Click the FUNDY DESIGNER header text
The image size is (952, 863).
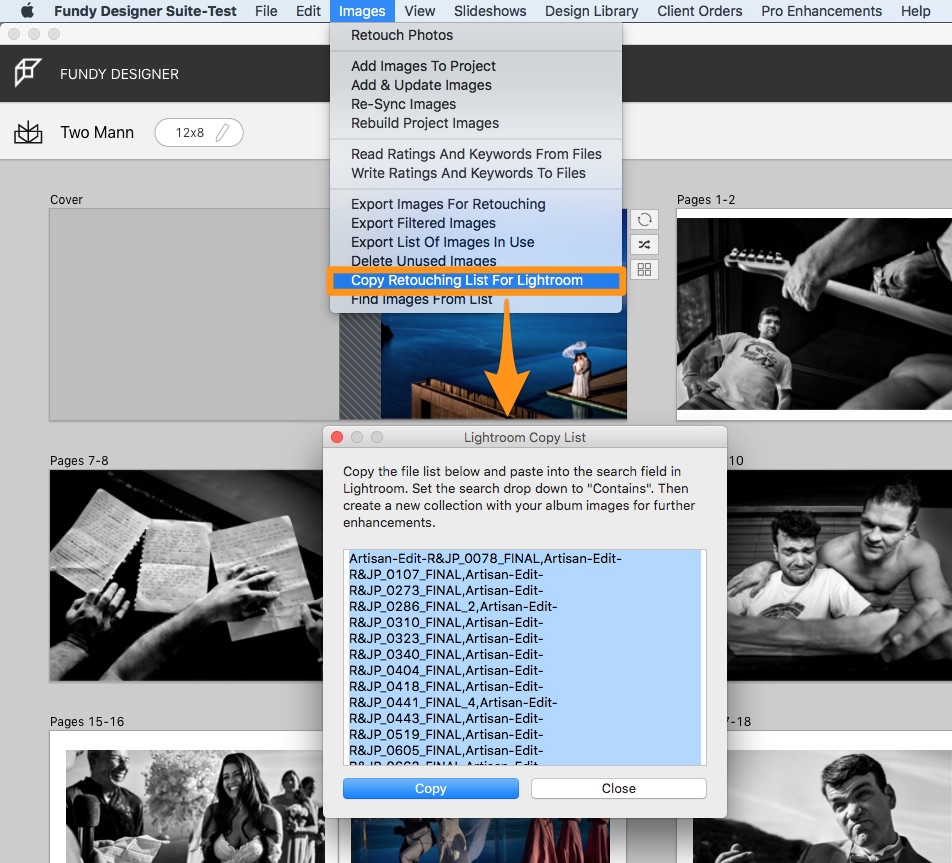119,74
